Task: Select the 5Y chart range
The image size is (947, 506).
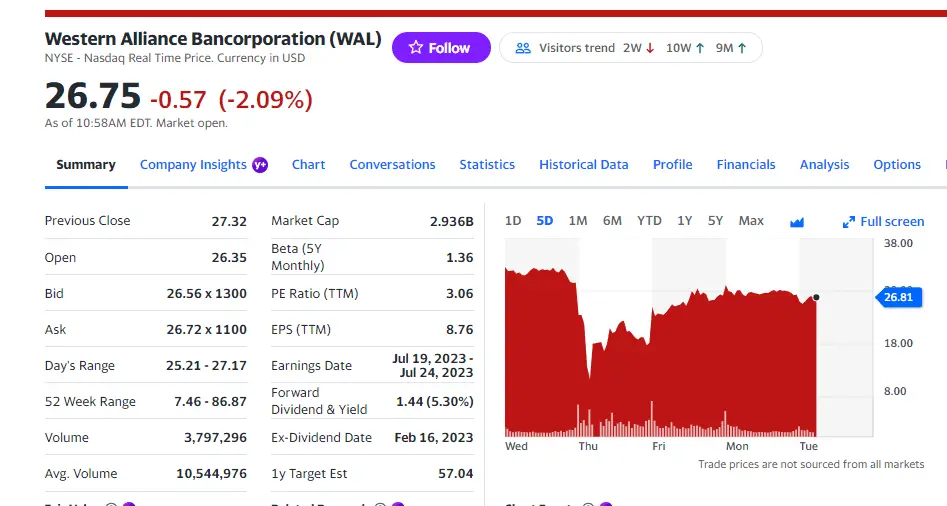Action: coord(715,221)
